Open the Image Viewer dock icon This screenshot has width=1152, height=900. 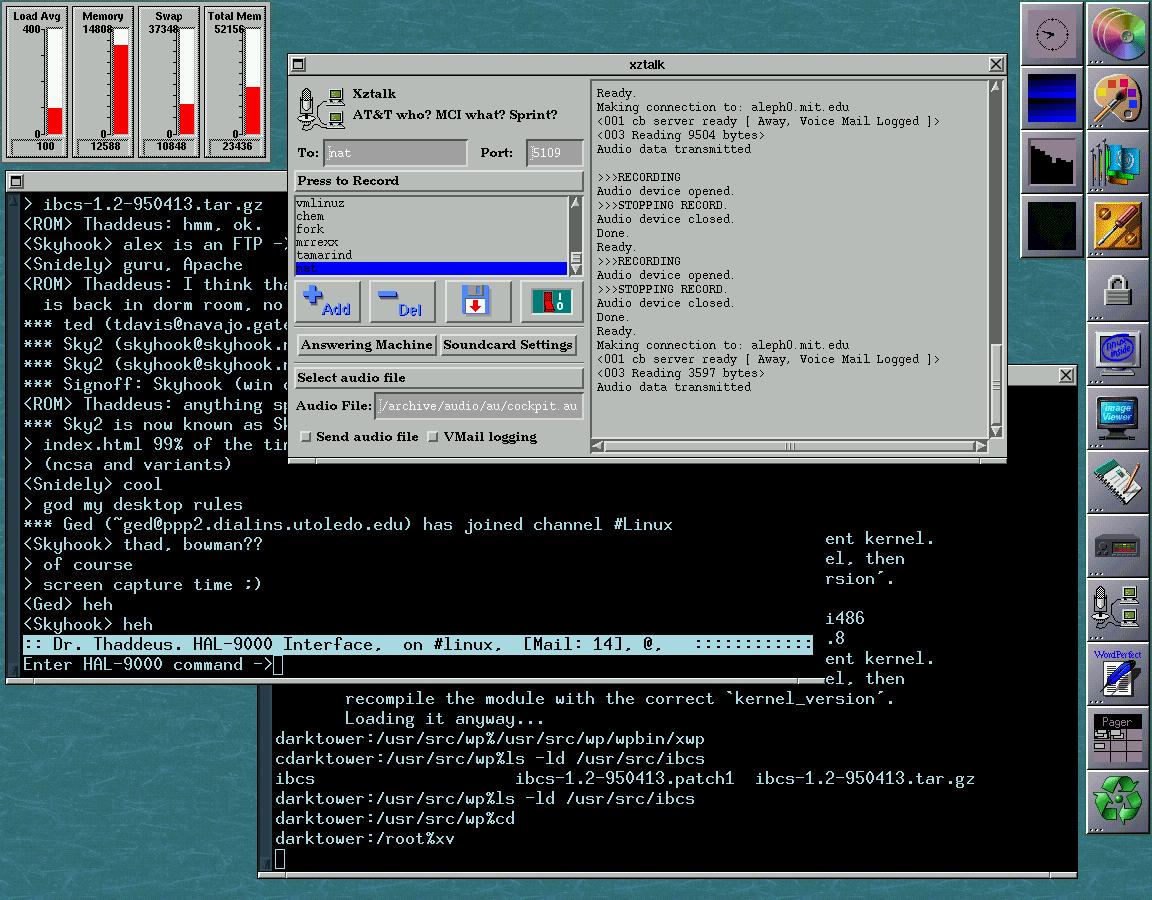coord(1116,418)
